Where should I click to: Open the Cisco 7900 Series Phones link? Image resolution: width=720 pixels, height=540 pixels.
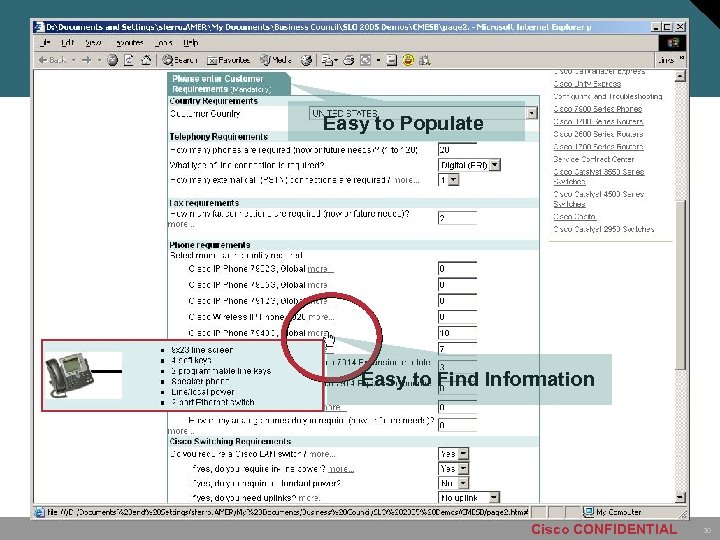598,109
